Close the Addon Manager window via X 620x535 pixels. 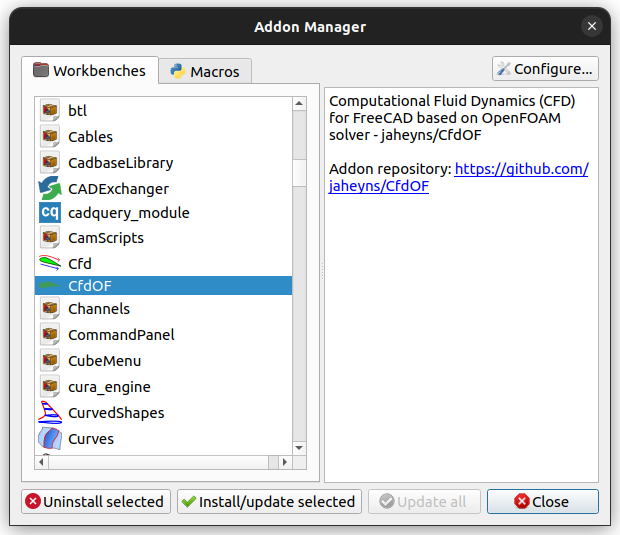[592, 26]
